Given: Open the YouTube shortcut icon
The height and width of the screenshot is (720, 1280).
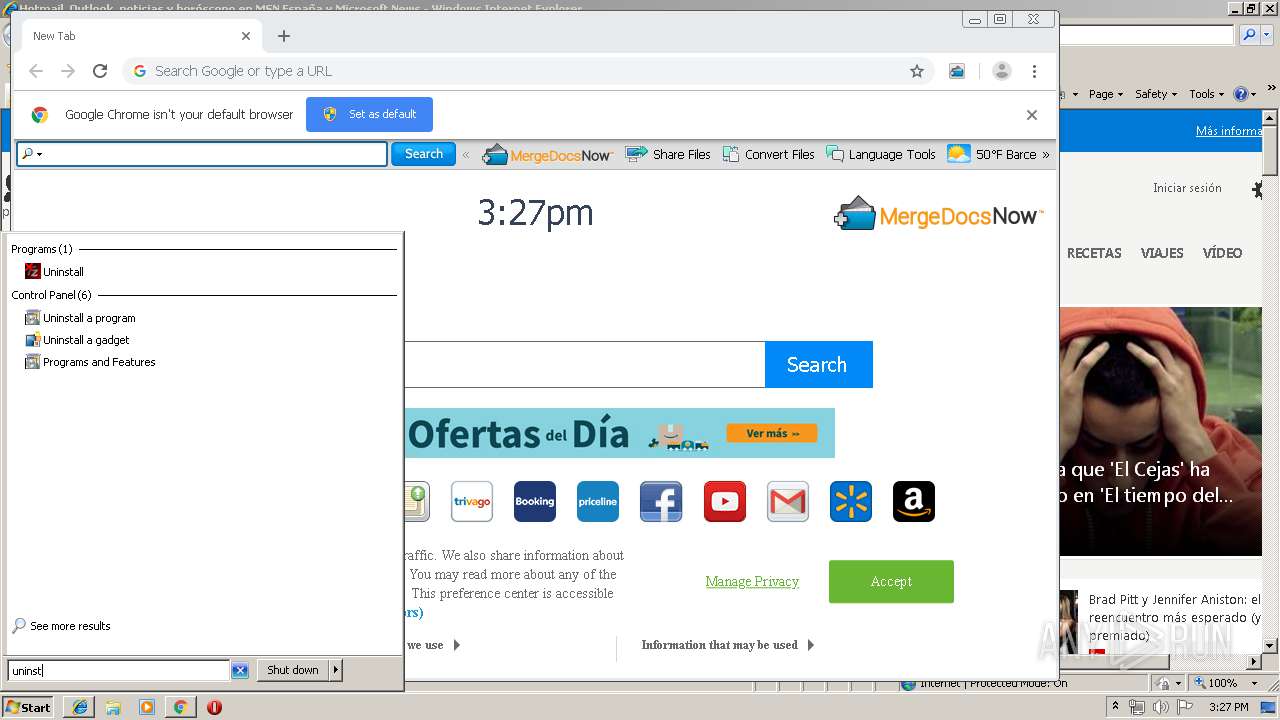Looking at the screenshot, I should [725, 502].
